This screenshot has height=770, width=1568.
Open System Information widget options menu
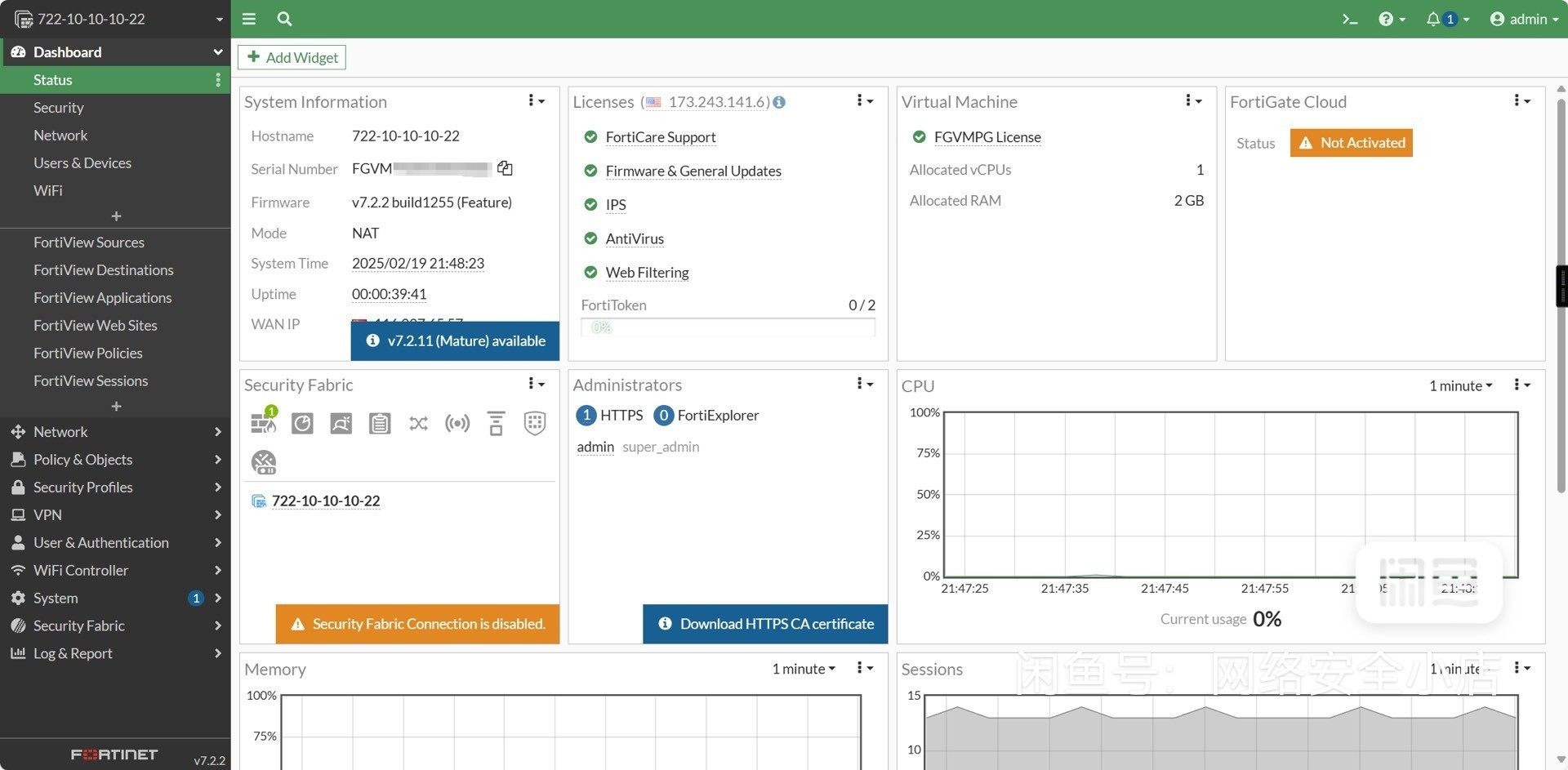[536, 100]
